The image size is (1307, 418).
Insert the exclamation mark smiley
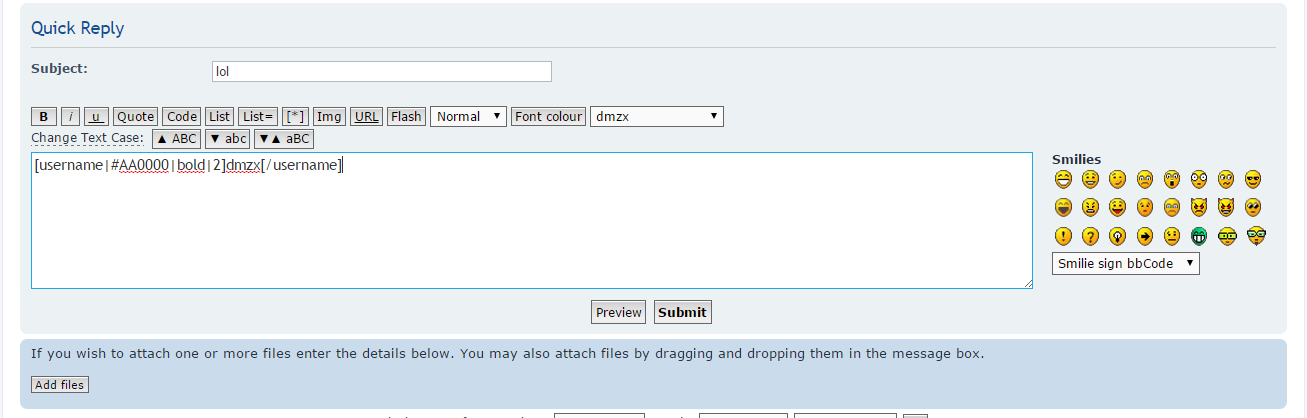[x=1063, y=237]
